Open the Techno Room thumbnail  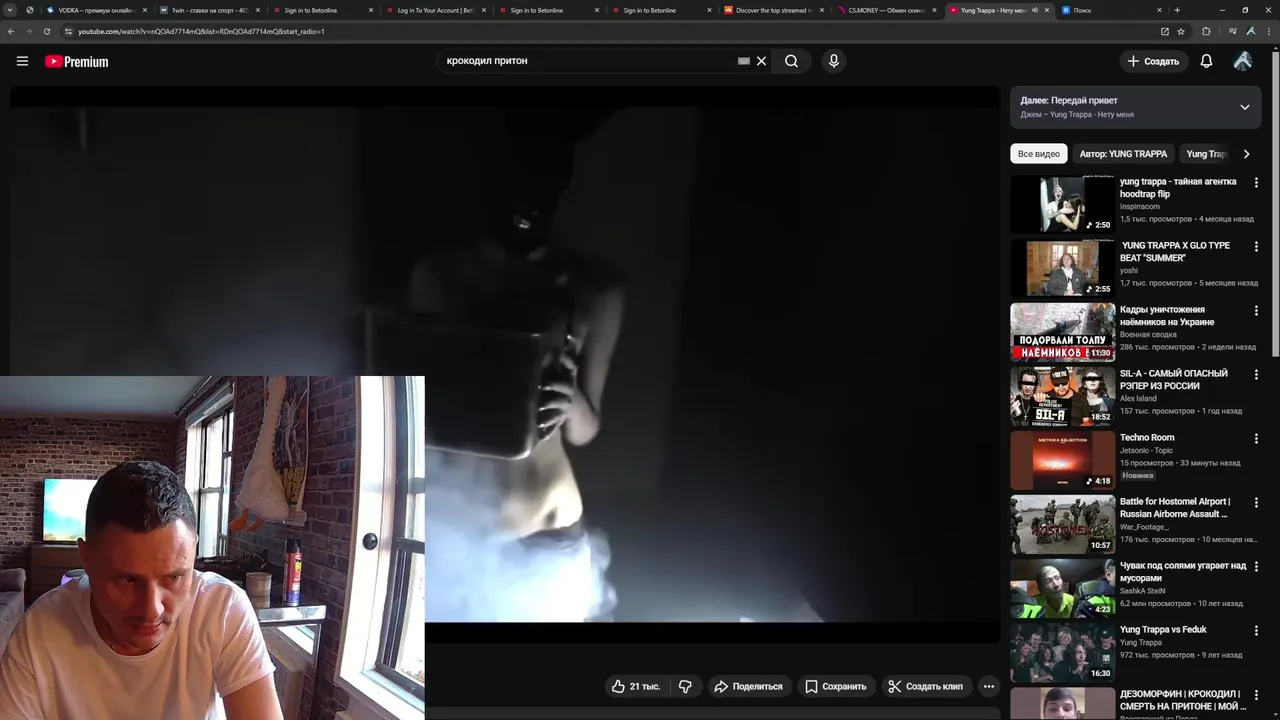click(1062, 460)
